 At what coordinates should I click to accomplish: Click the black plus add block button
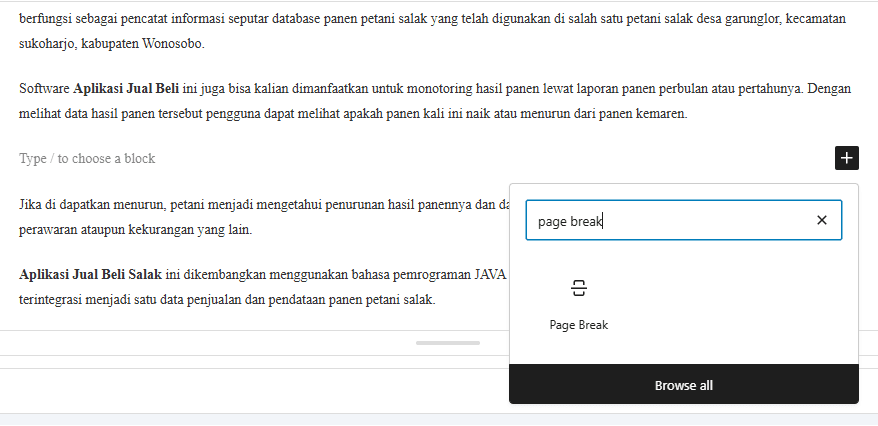(847, 158)
